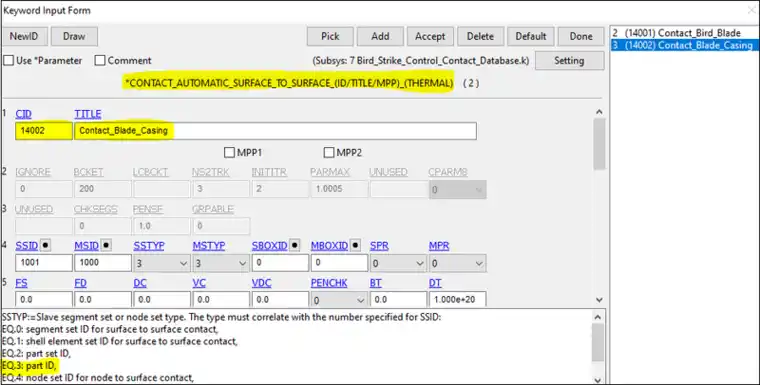This screenshot has width=760, height=385.
Task: Click the MBOXID input field
Action: pos(339,263)
